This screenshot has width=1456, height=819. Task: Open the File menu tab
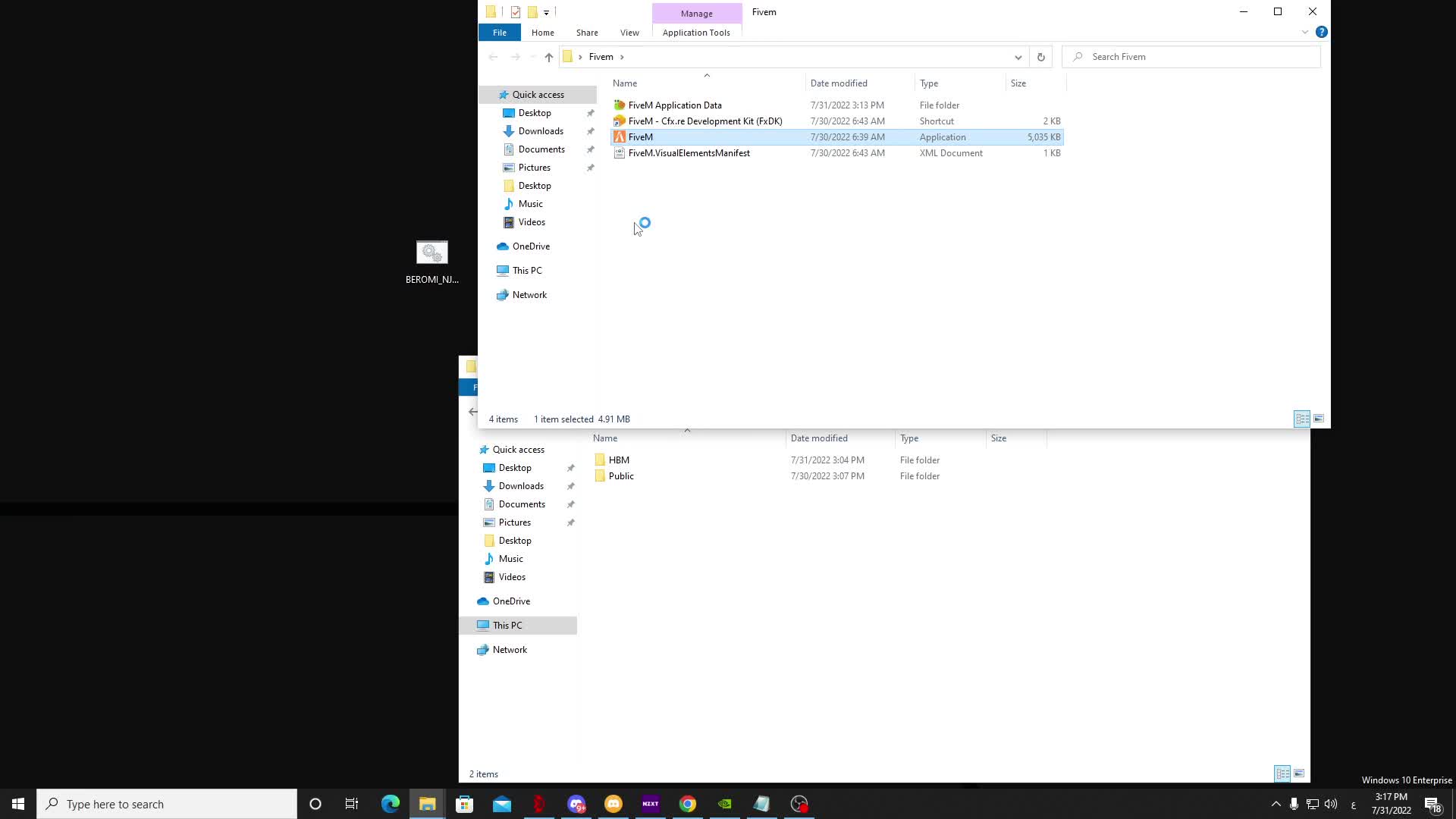click(x=499, y=33)
